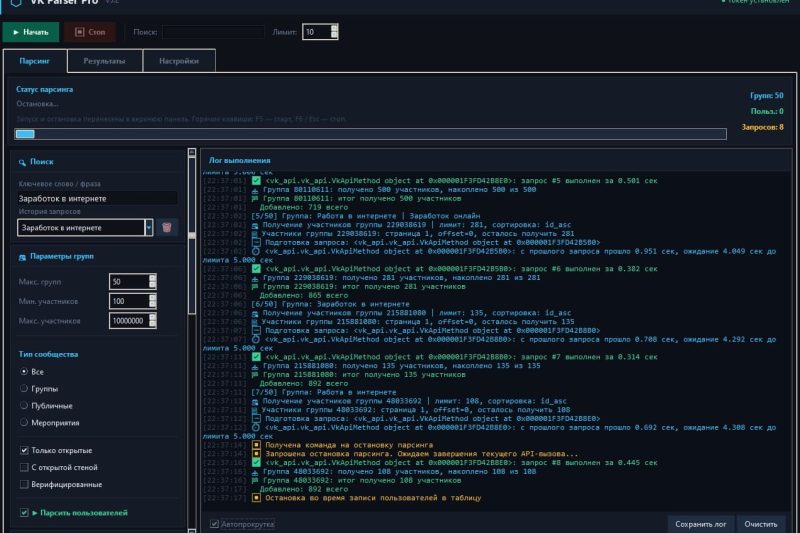Delete query history with the trash icon
The image size is (800, 533).
coord(167,227)
